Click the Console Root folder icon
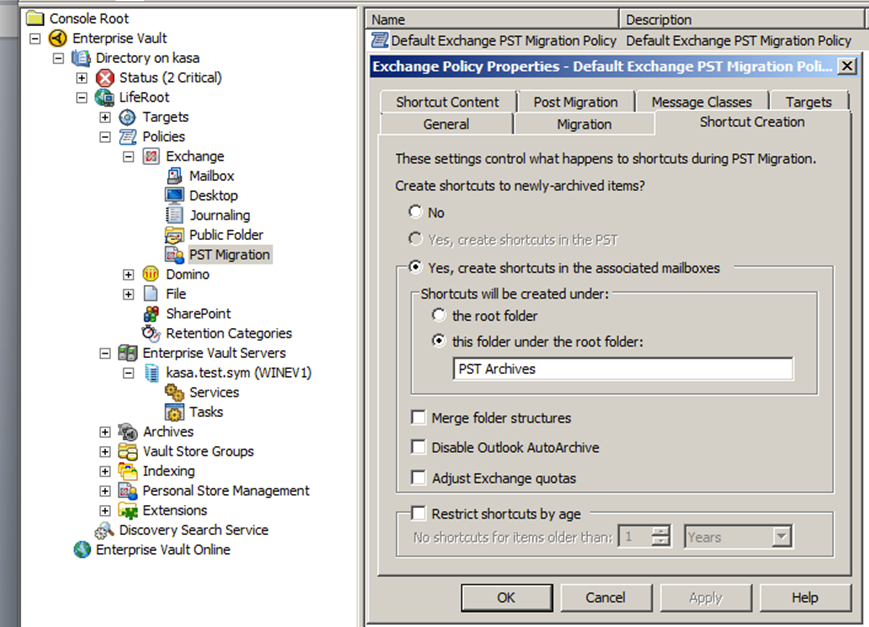 coord(35,18)
